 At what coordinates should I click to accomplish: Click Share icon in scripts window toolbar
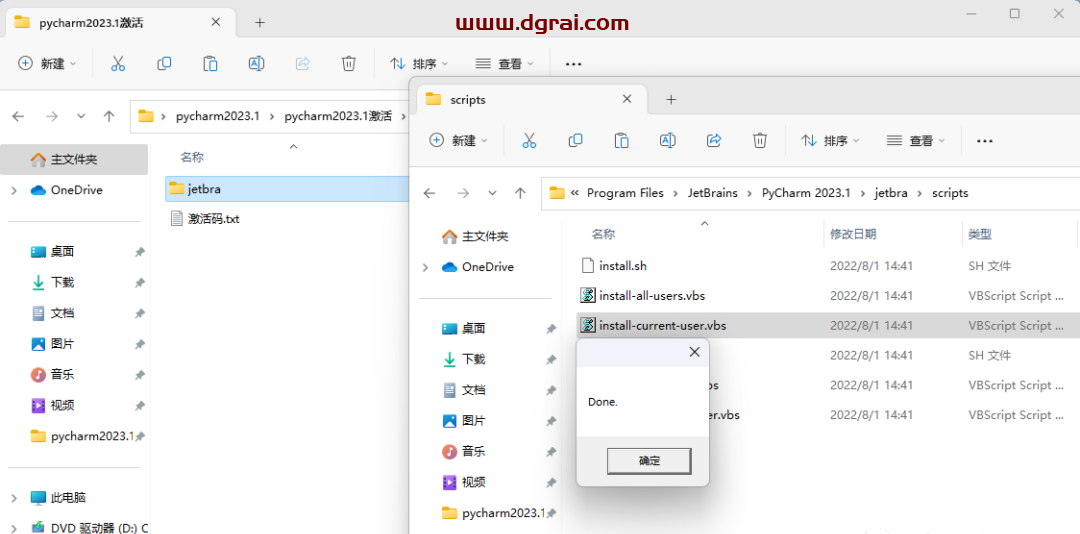pos(714,141)
